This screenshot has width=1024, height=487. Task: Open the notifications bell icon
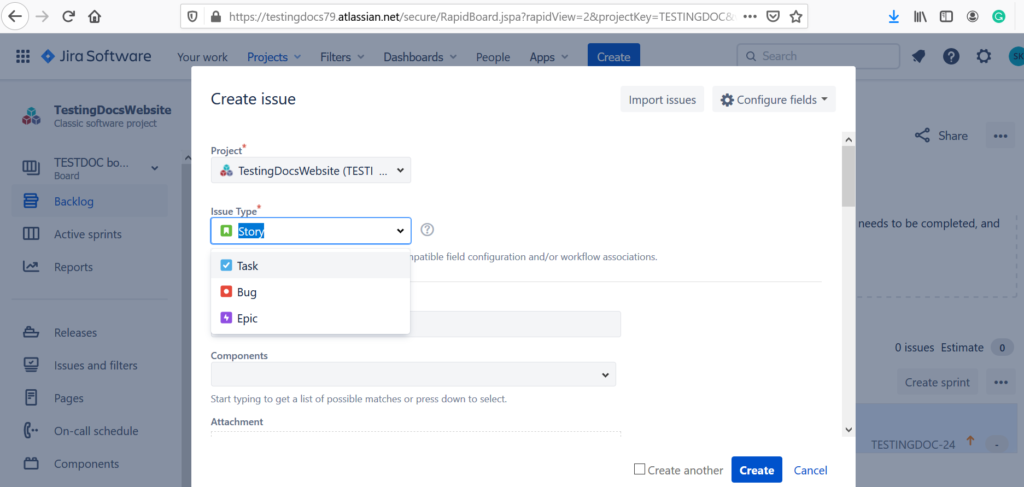click(x=918, y=57)
